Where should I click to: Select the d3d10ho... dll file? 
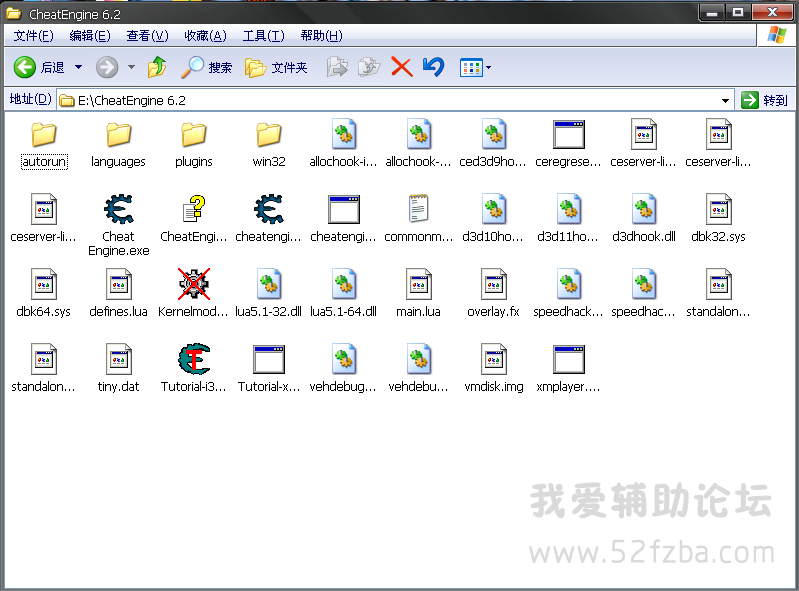tap(493, 219)
